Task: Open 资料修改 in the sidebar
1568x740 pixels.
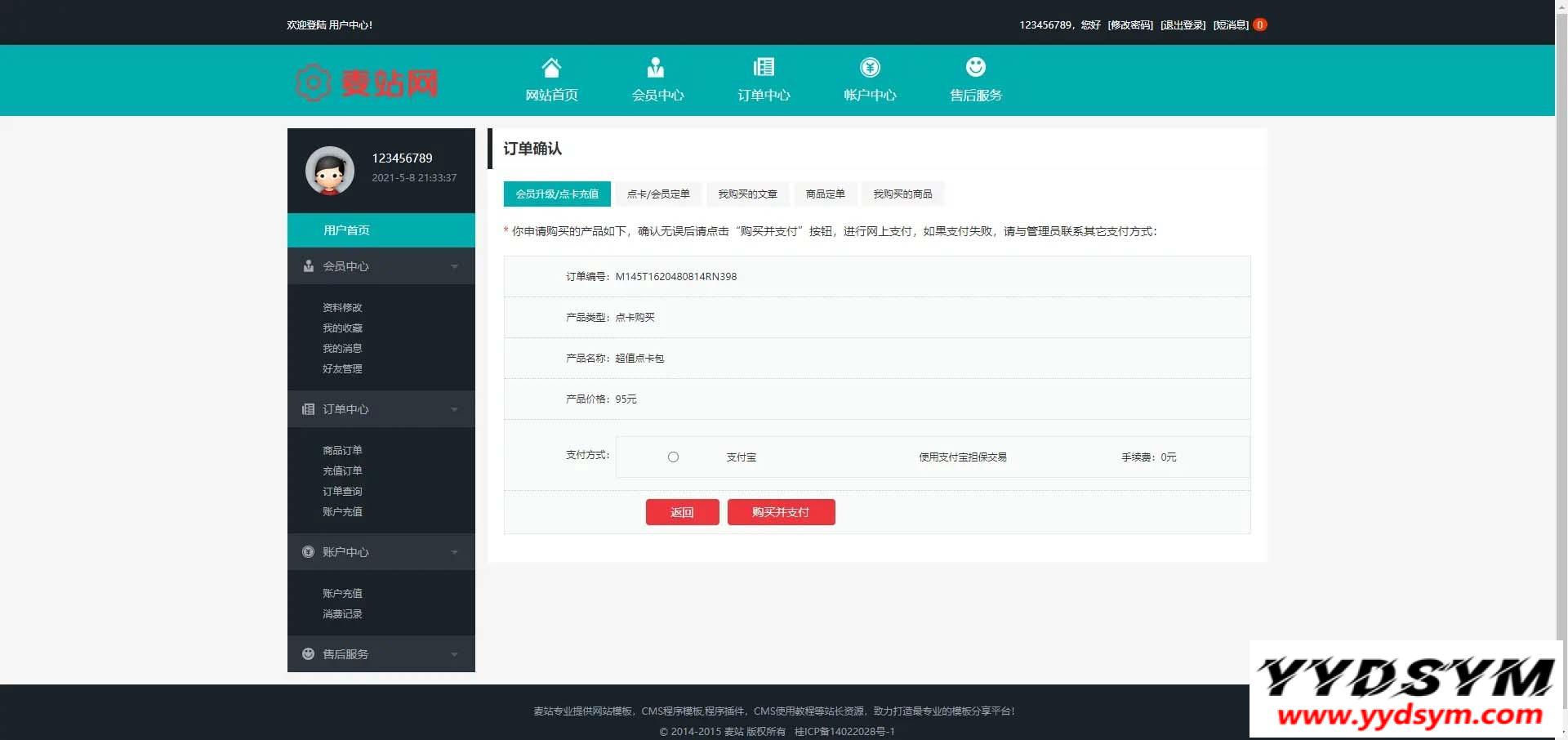Action: pos(342,308)
